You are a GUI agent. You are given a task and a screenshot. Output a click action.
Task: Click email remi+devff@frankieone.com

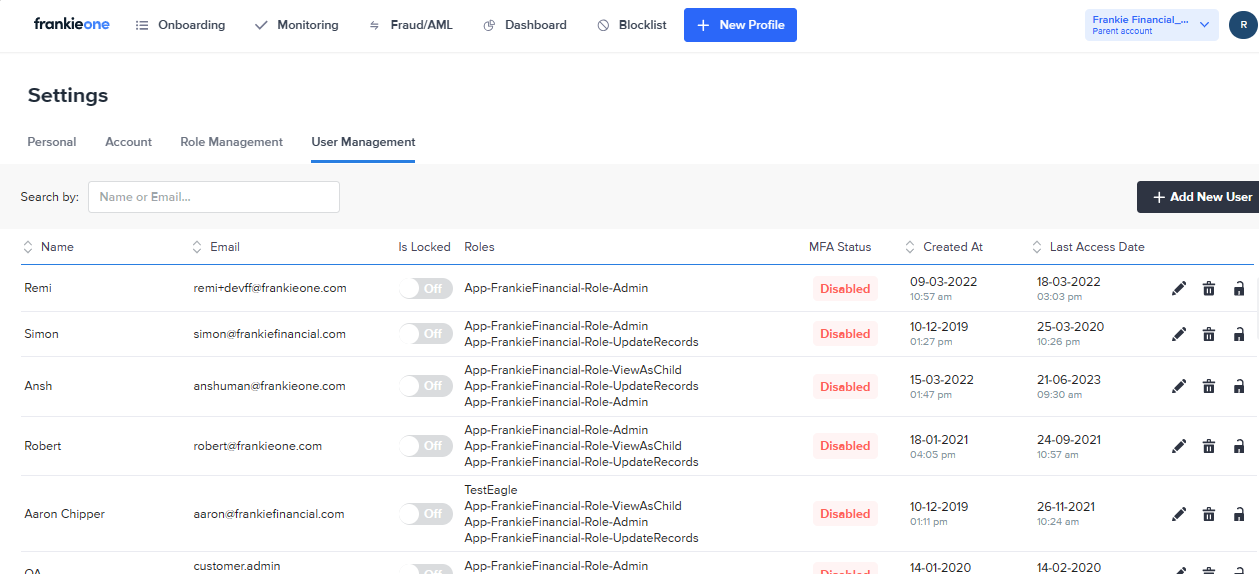pyautogui.click(x=270, y=288)
